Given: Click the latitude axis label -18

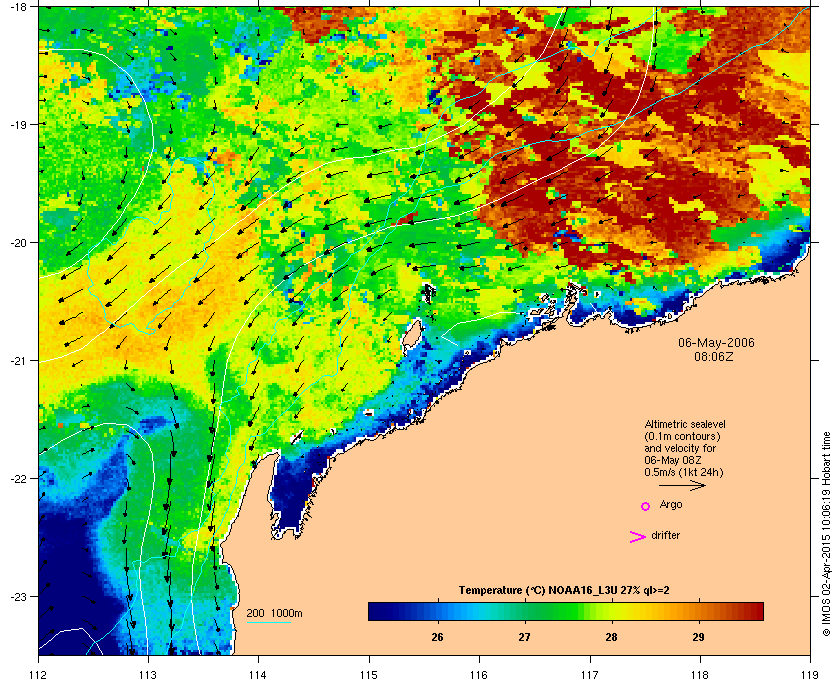Looking at the screenshot, I should (18, 6).
